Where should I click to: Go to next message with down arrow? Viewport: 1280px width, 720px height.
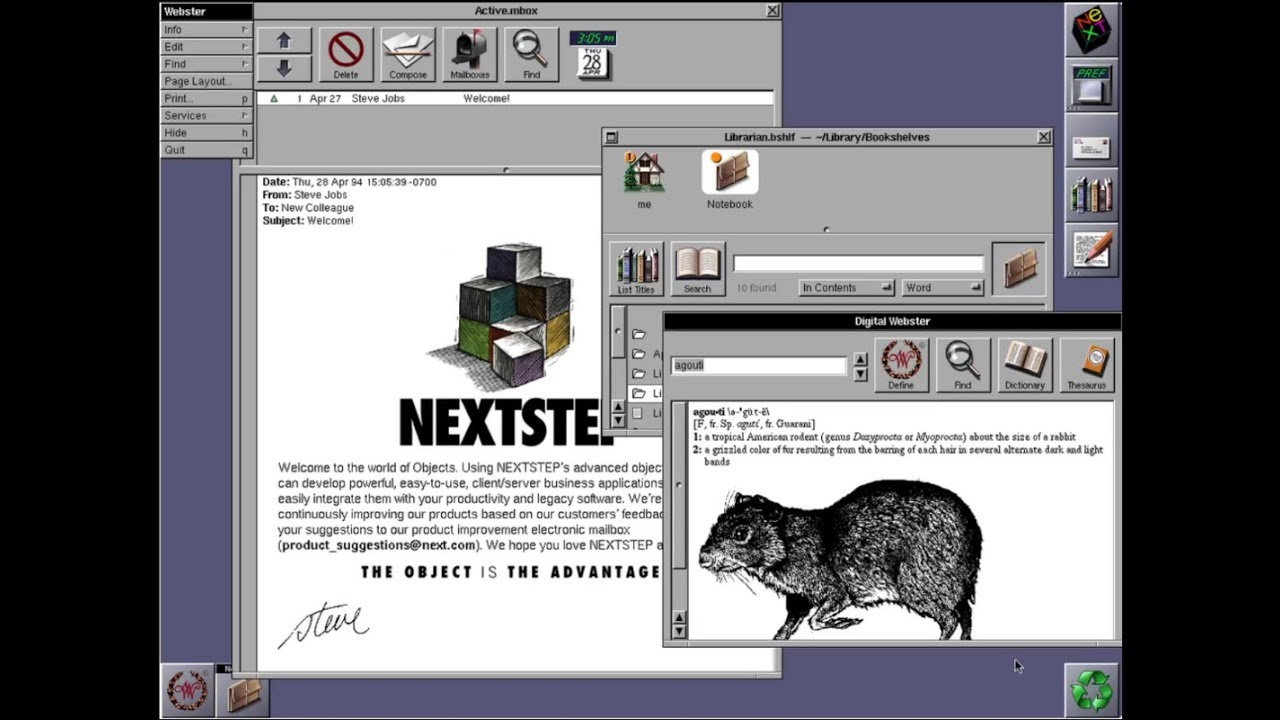[x=284, y=68]
